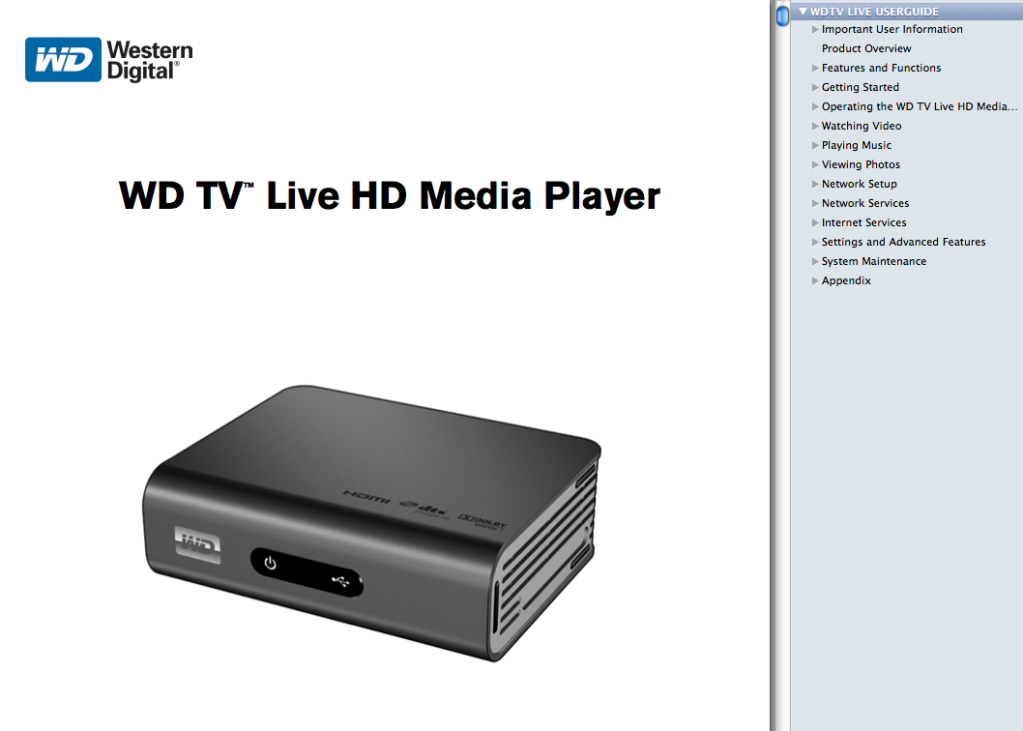Expand the Network Setup triangle
Viewport: 1023px width, 731px height.
815,184
